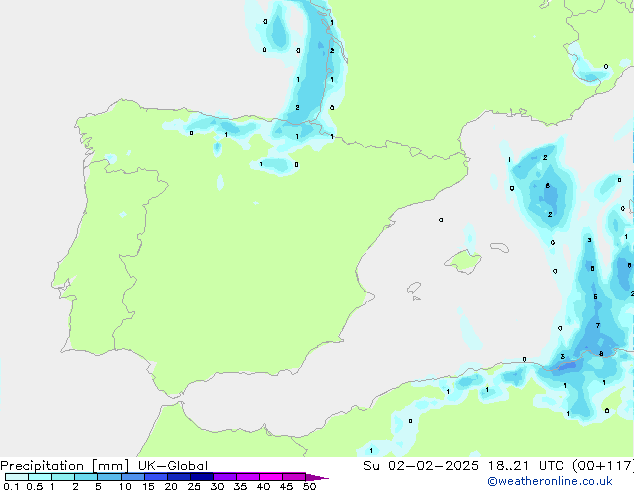Click the '0.5' legend scale label
634x490 pixels.
[x=35, y=486]
